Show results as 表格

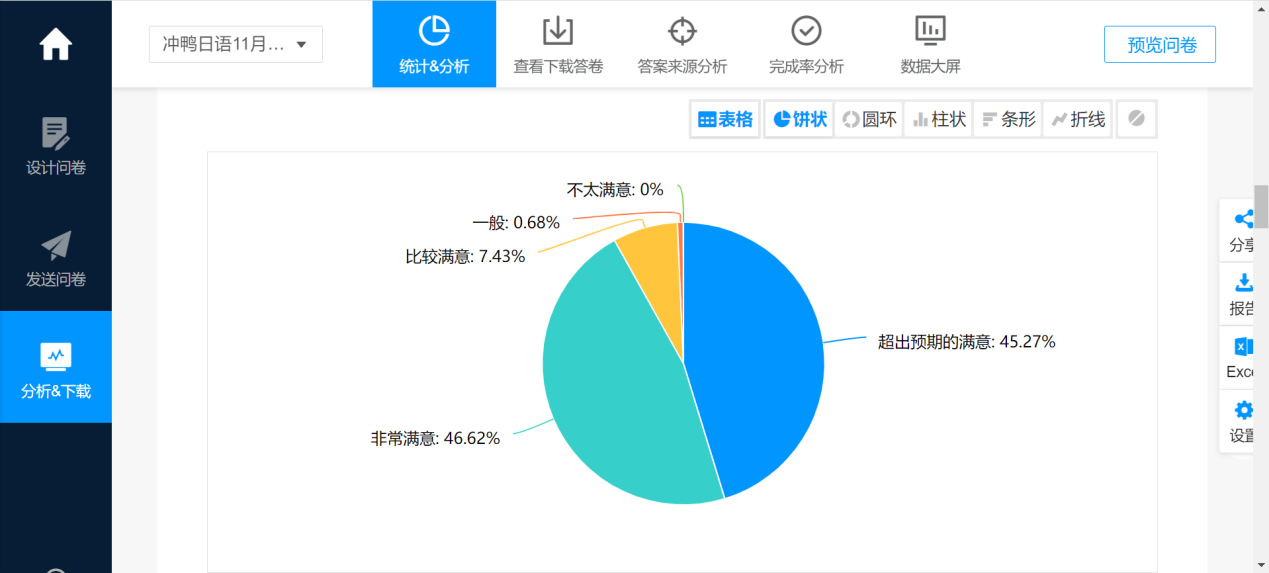[x=725, y=119]
